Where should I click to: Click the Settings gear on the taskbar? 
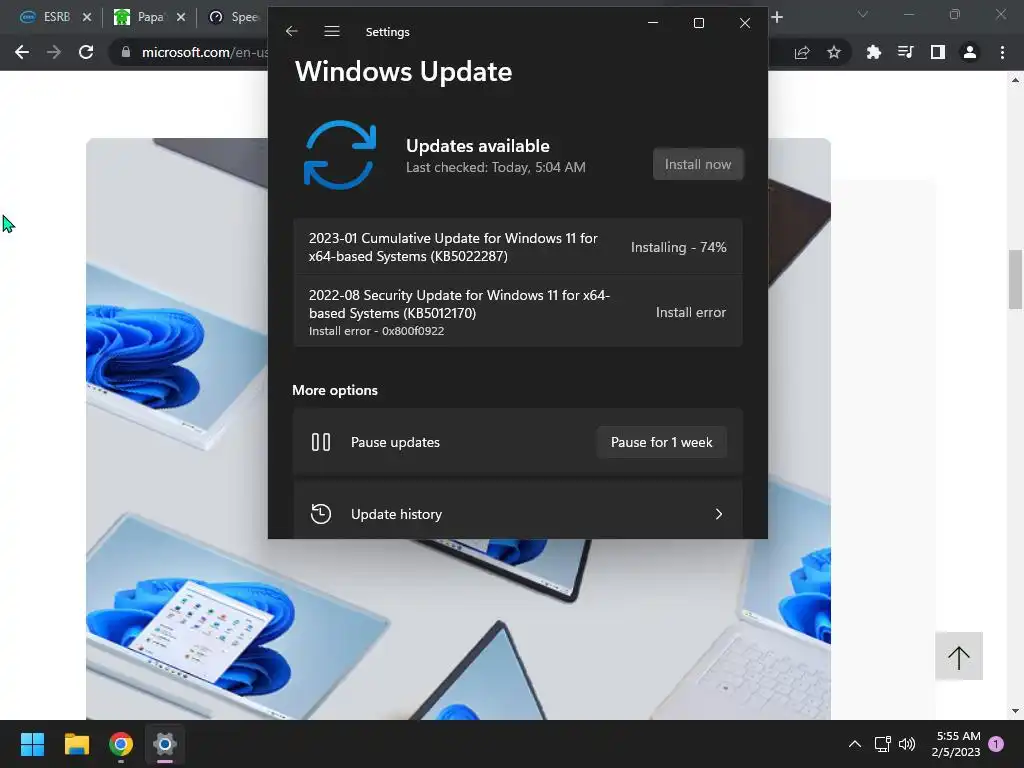tap(165, 744)
